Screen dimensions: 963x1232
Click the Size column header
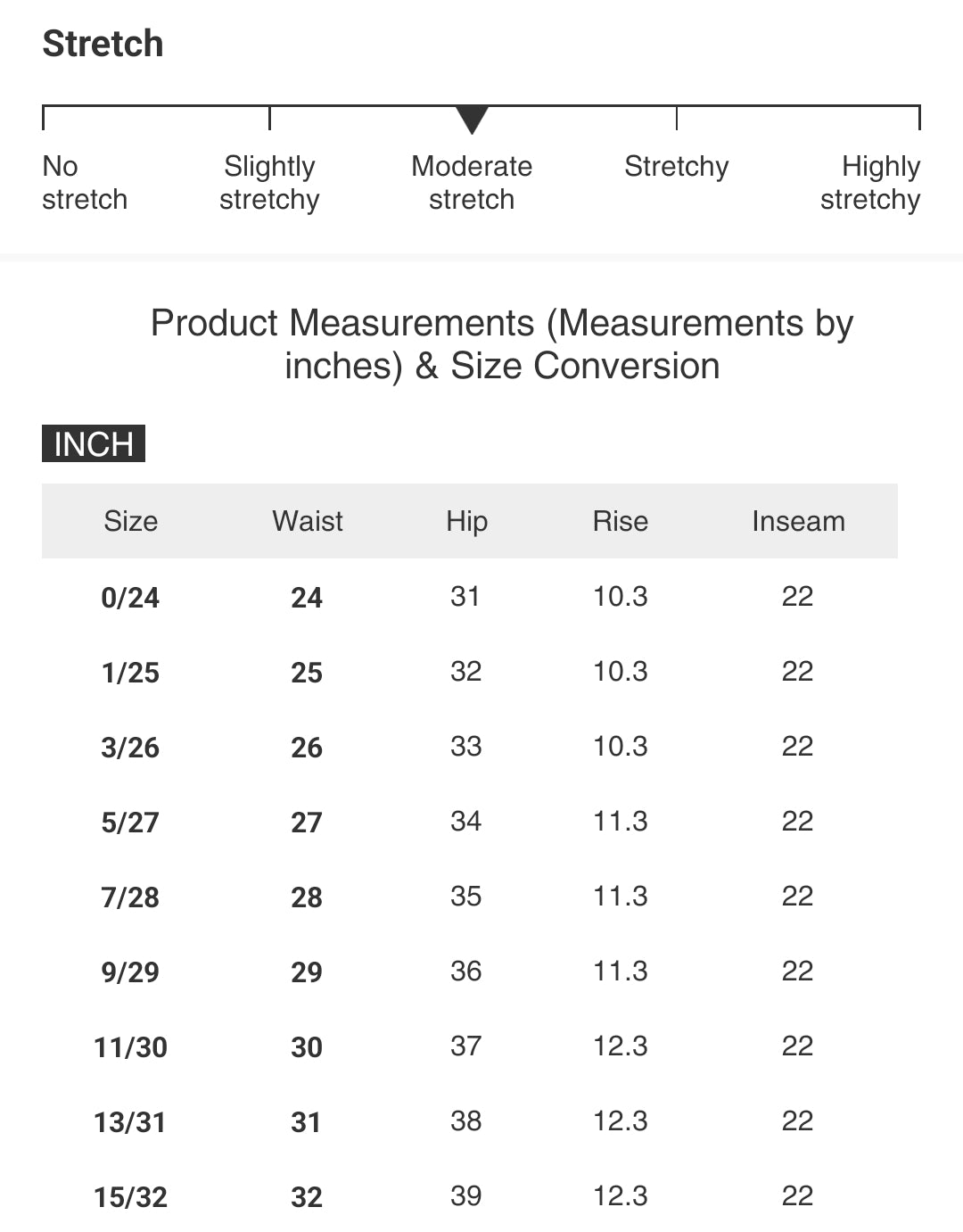130,521
